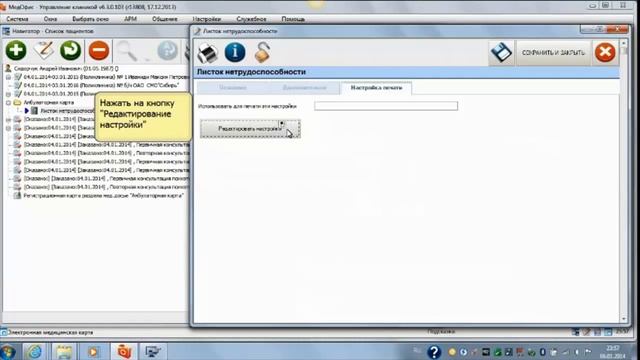Close the dialog with the red X icon

[605, 52]
